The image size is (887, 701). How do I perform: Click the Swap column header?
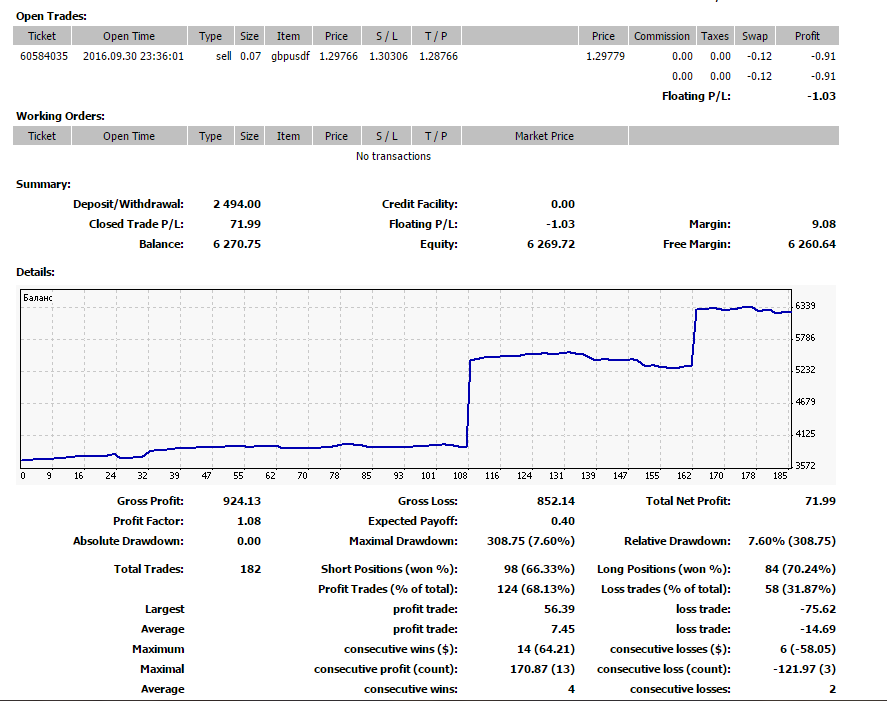point(755,36)
